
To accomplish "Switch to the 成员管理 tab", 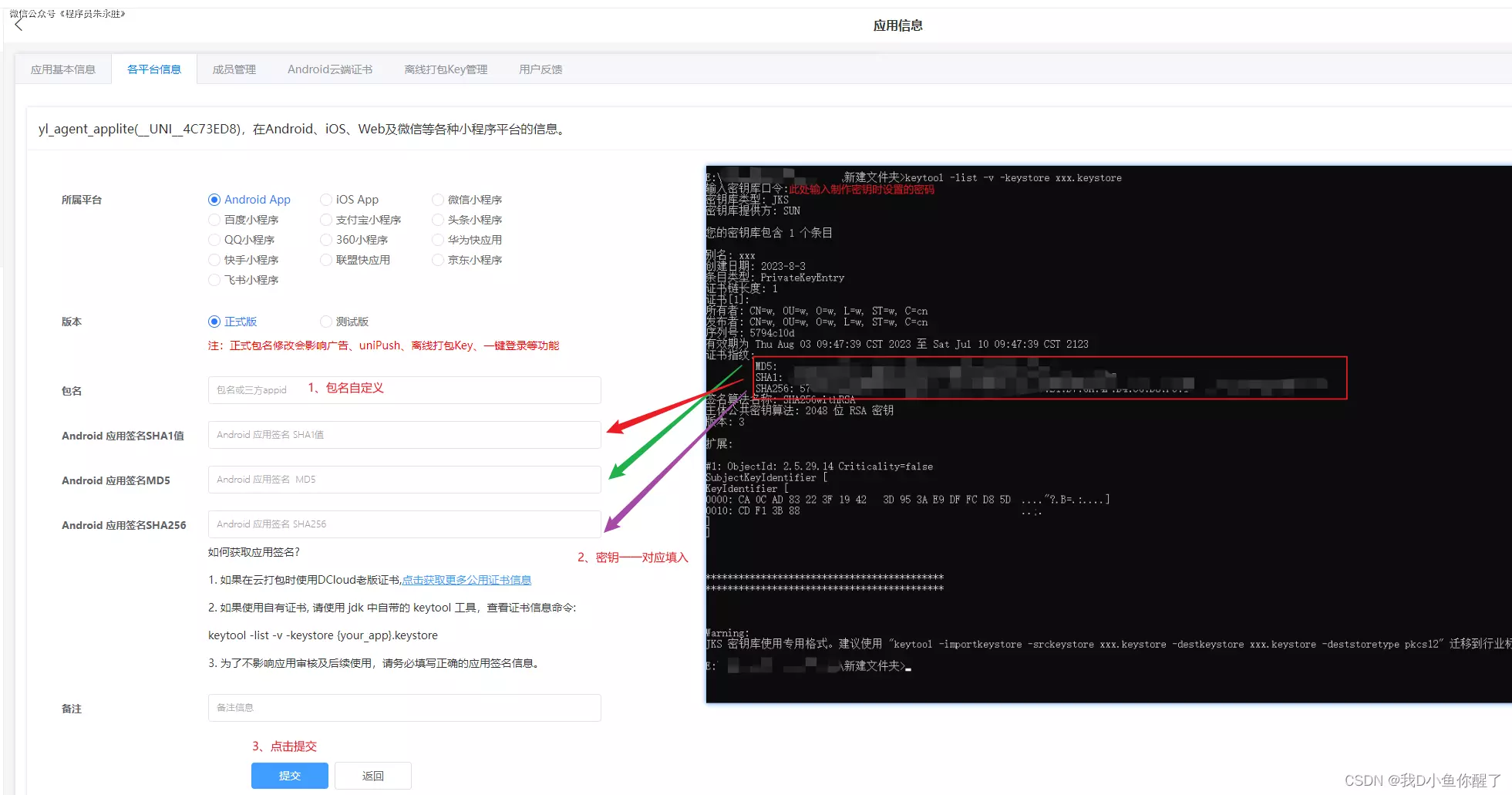I will point(234,69).
